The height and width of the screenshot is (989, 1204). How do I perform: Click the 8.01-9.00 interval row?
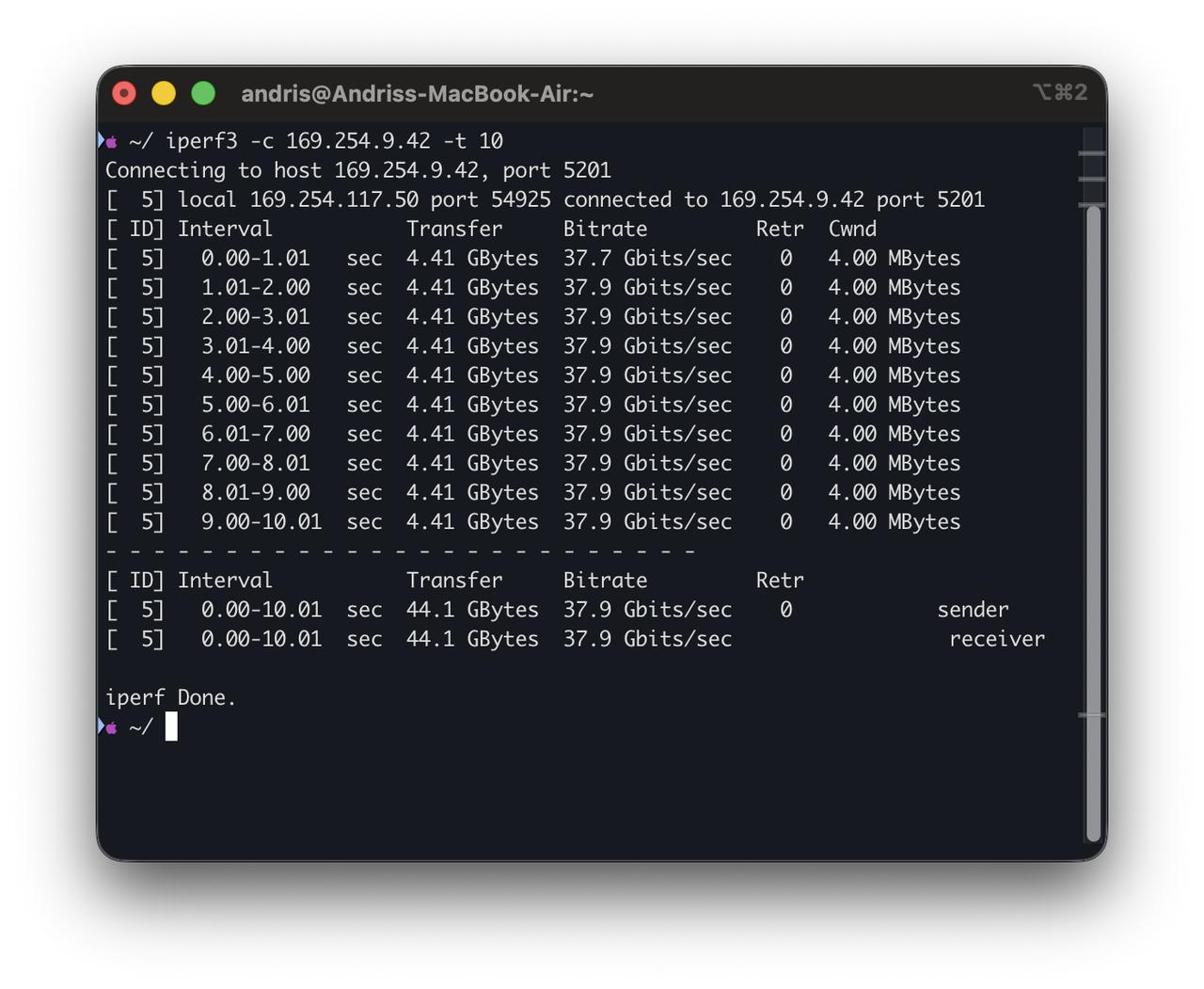coord(533,492)
